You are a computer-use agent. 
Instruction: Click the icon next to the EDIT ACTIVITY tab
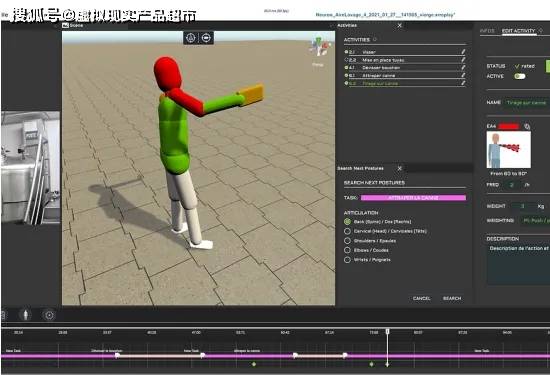point(541,31)
